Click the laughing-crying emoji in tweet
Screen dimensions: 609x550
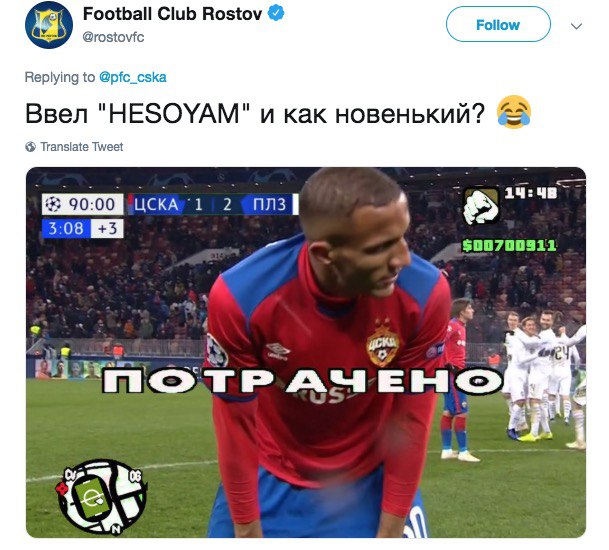[514, 112]
